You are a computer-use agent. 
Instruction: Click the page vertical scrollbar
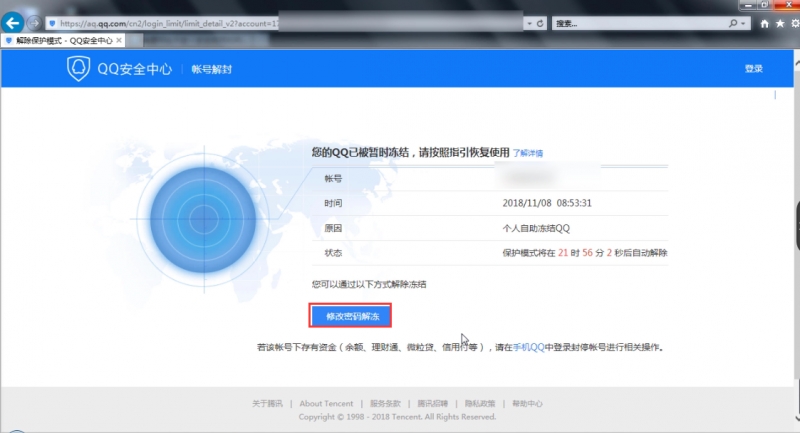797,224
